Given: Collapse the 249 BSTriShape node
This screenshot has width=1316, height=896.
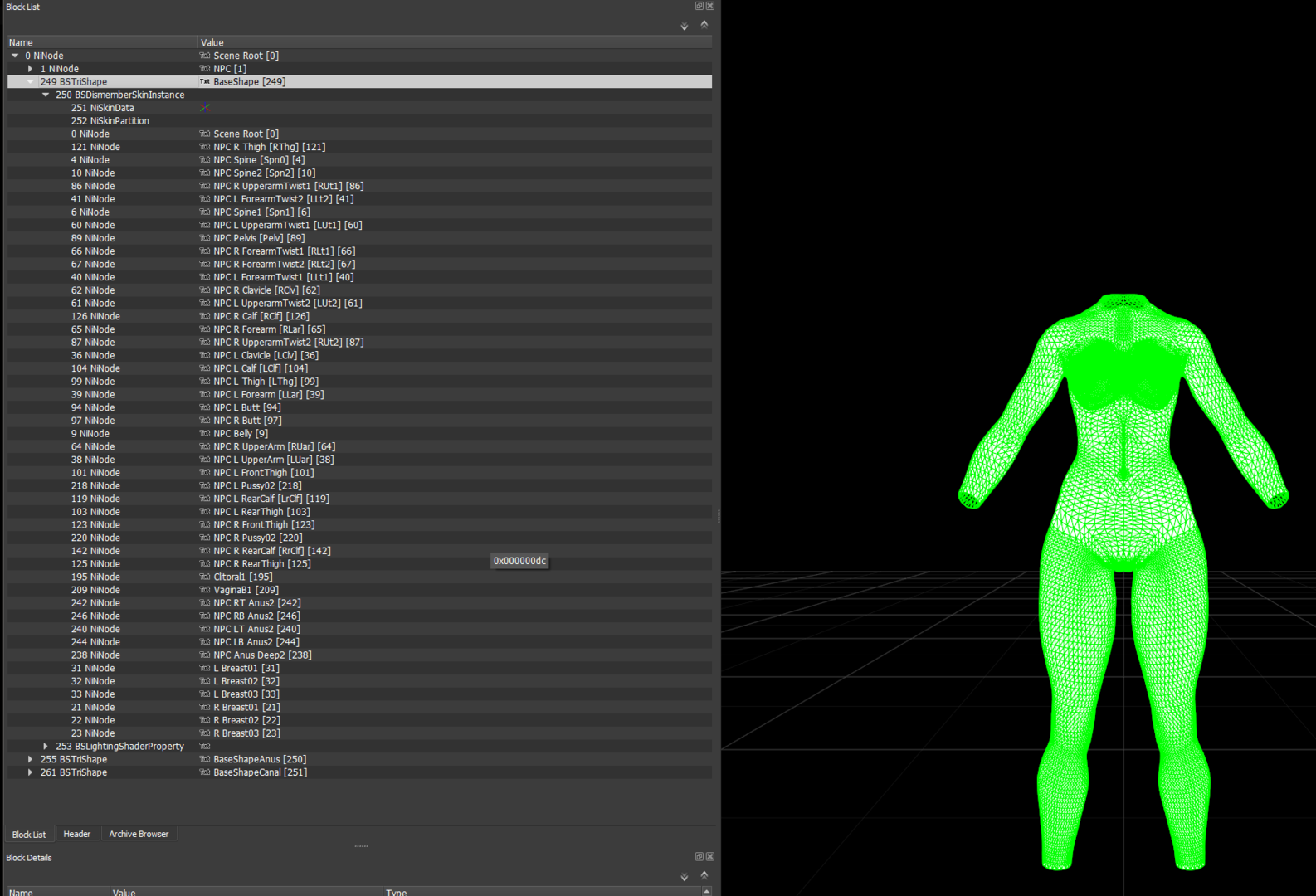Looking at the screenshot, I should (30, 82).
